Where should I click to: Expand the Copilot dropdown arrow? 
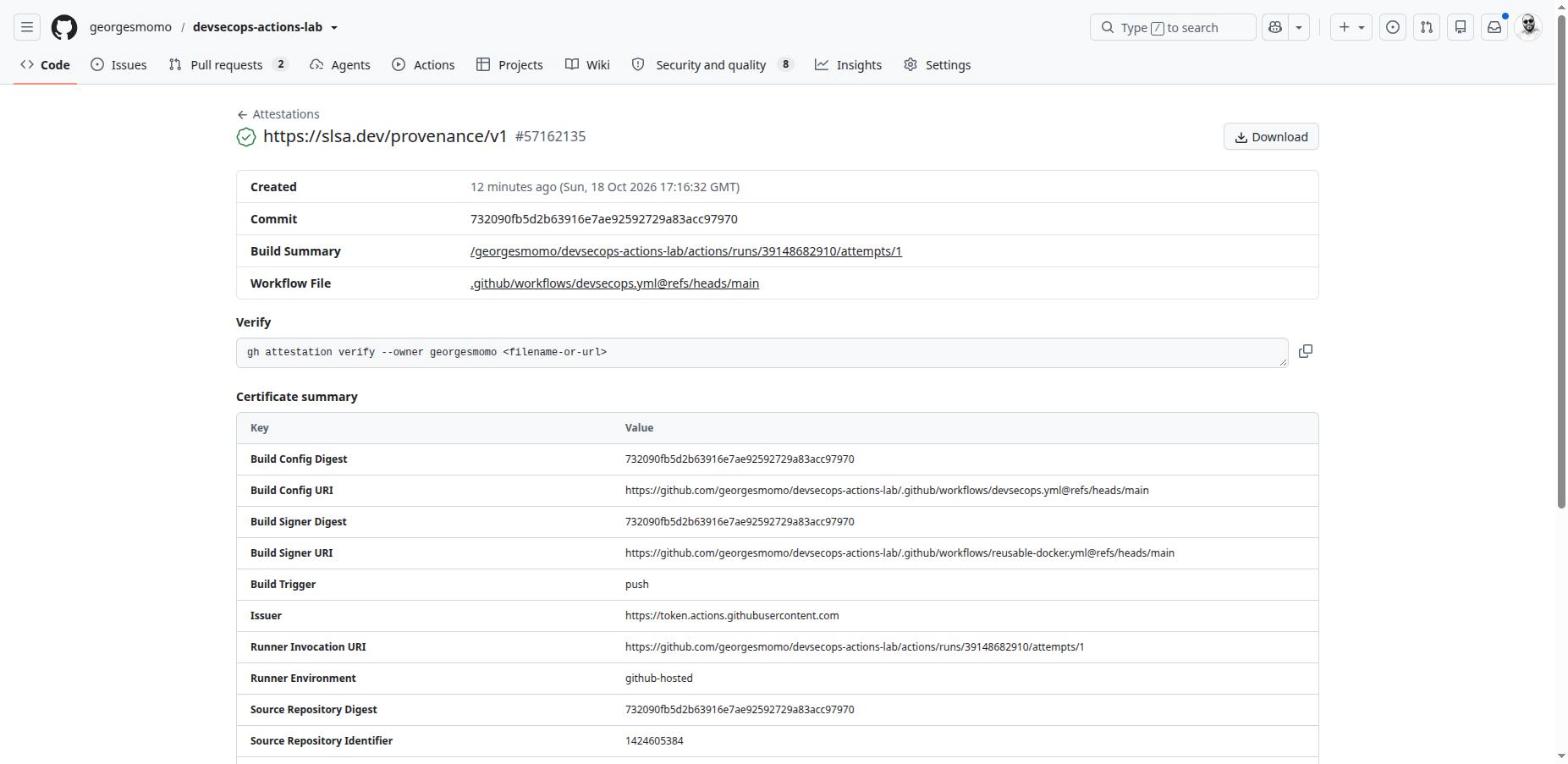pos(1299,27)
